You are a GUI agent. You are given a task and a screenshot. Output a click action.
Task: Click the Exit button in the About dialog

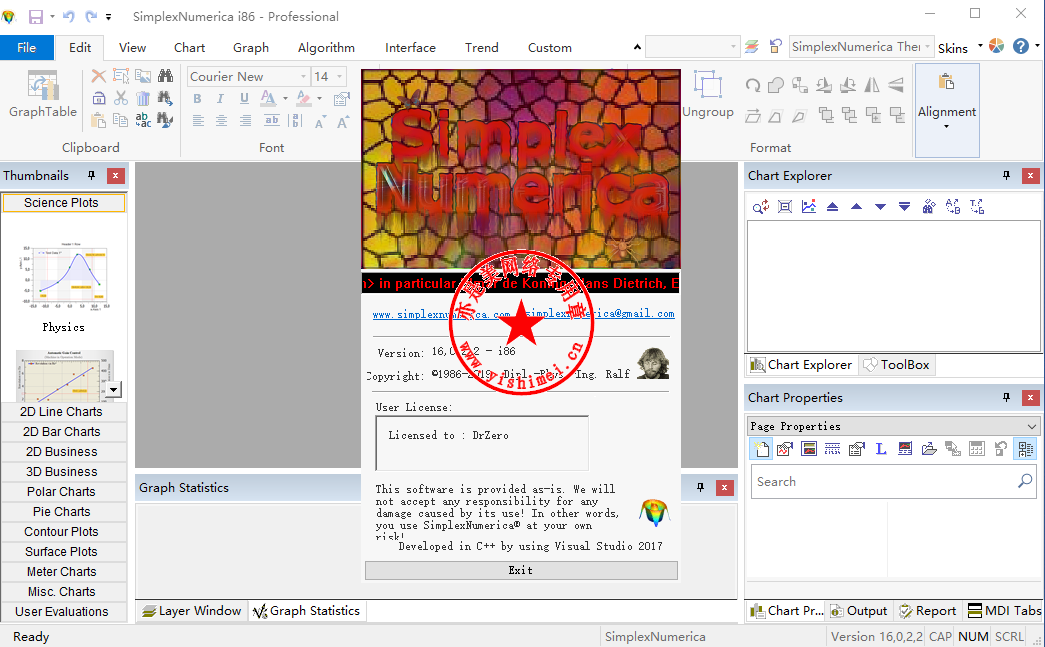[x=521, y=570]
